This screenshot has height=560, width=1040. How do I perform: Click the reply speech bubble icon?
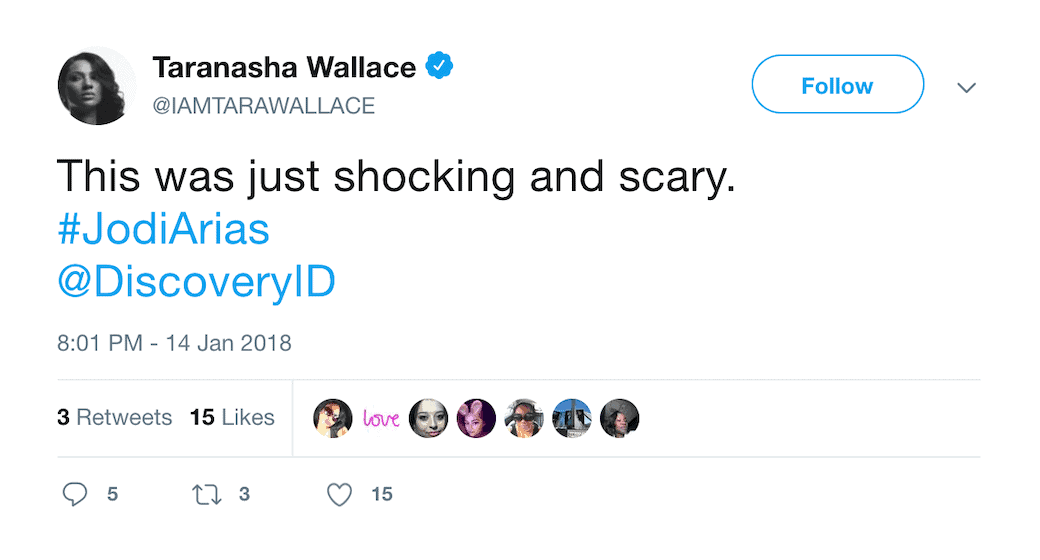coord(76,494)
